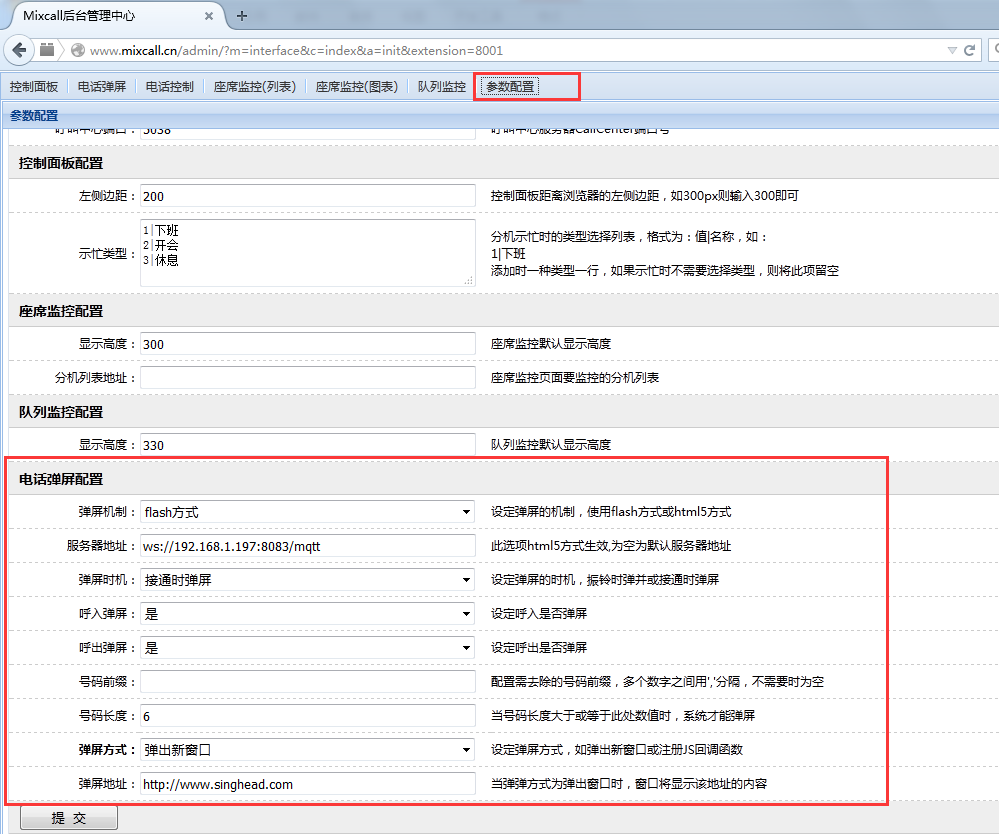Image resolution: width=999 pixels, height=834 pixels.
Task: Expand the 弹屏机制 dropdown
Action: point(307,512)
